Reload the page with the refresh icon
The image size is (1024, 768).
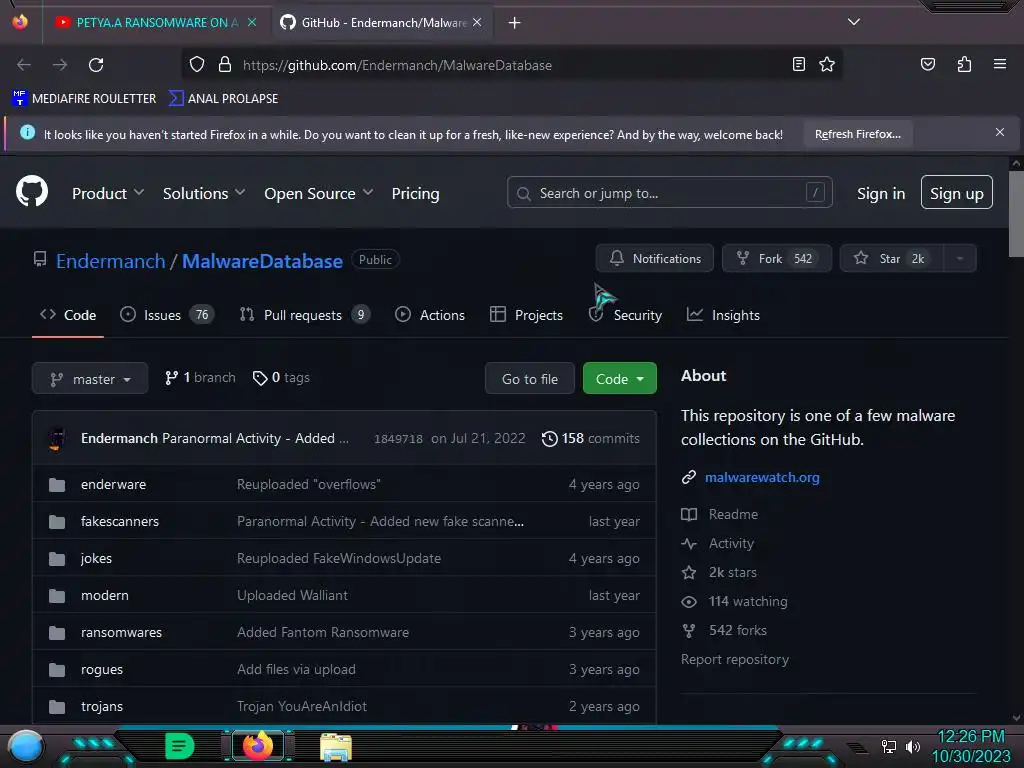click(96, 65)
